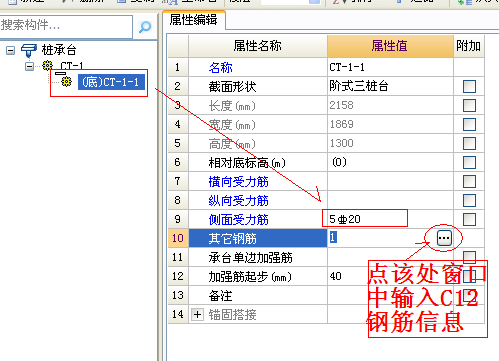
Task: Click the 其它钢筋 value field showing 1
Action: (x=382, y=238)
